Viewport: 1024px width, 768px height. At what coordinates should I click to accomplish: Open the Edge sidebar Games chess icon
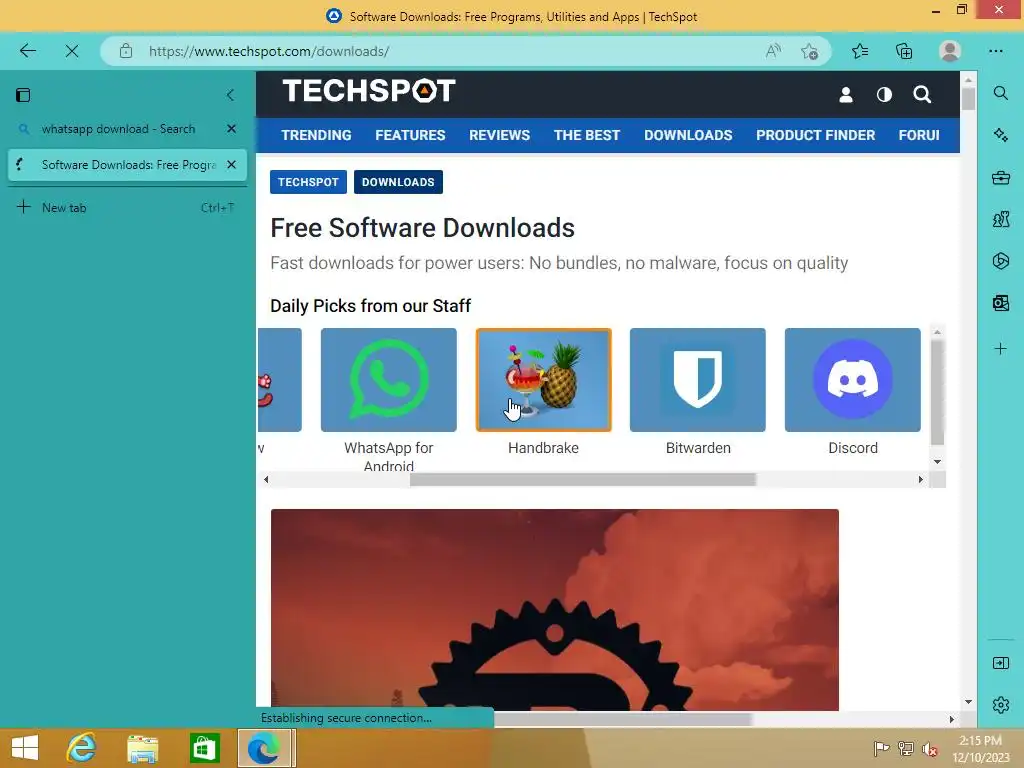(1000, 219)
